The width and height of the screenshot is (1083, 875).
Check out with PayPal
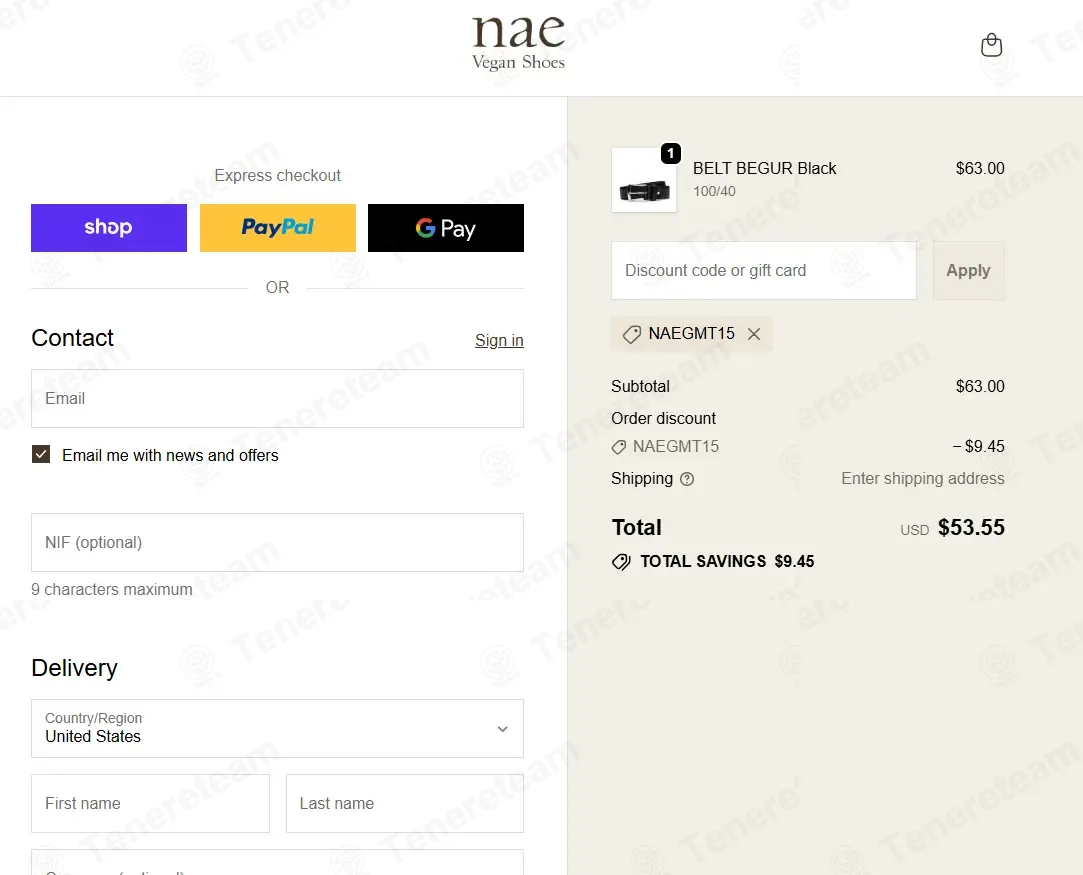click(278, 228)
